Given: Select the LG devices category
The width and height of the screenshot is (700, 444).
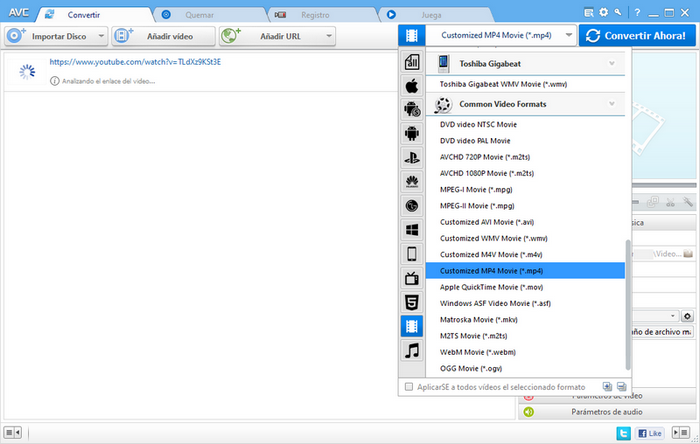Looking at the screenshot, I should tap(412, 206).
